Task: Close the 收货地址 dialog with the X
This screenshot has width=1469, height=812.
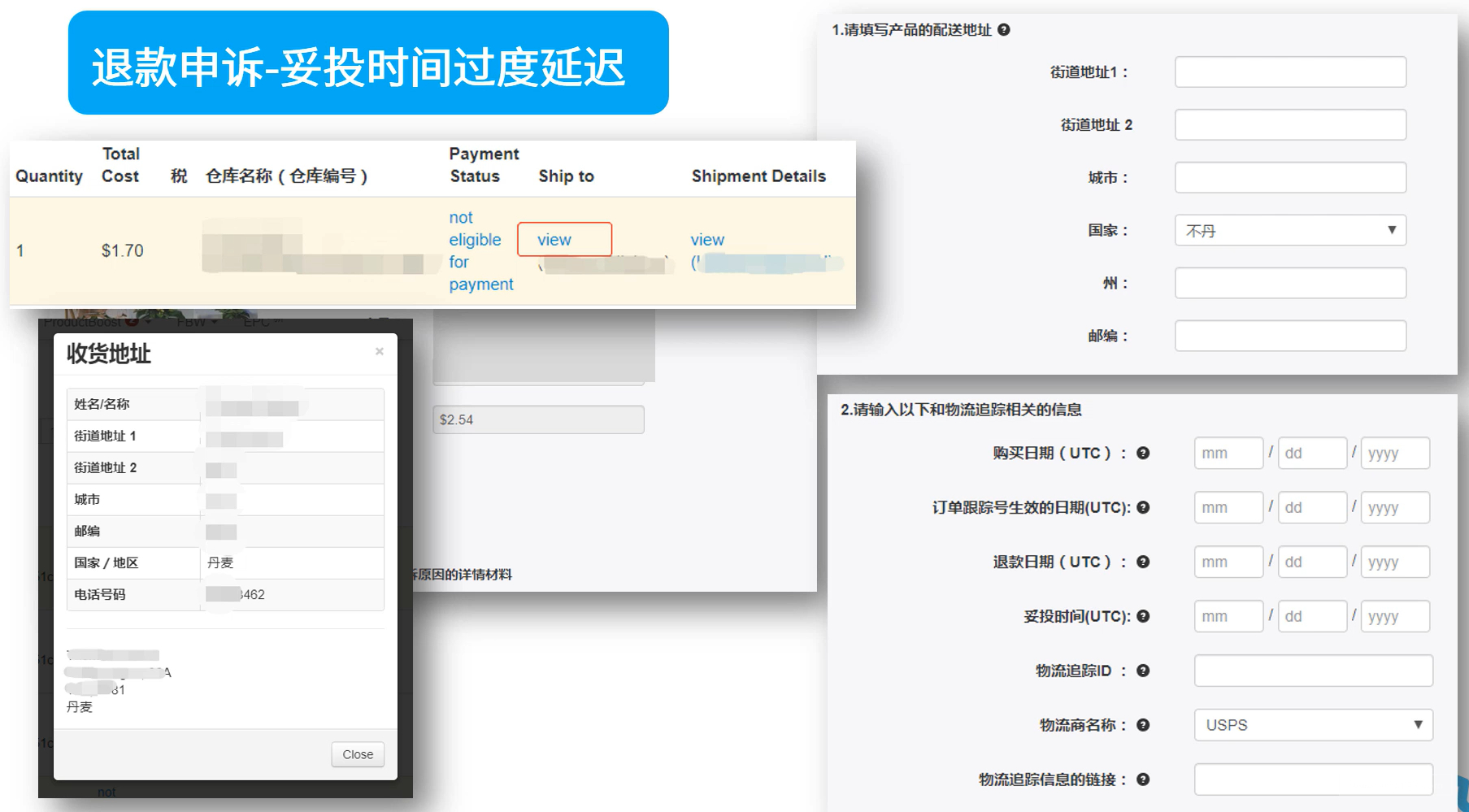Action: (379, 352)
